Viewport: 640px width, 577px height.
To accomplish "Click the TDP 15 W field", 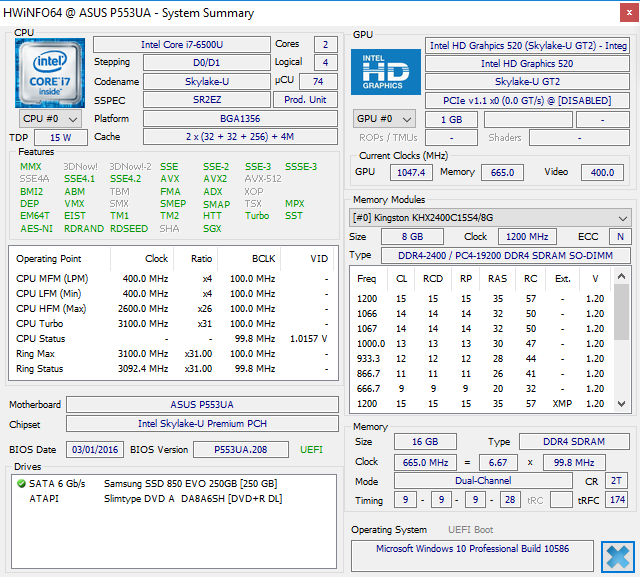I will pyautogui.click(x=60, y=138).
